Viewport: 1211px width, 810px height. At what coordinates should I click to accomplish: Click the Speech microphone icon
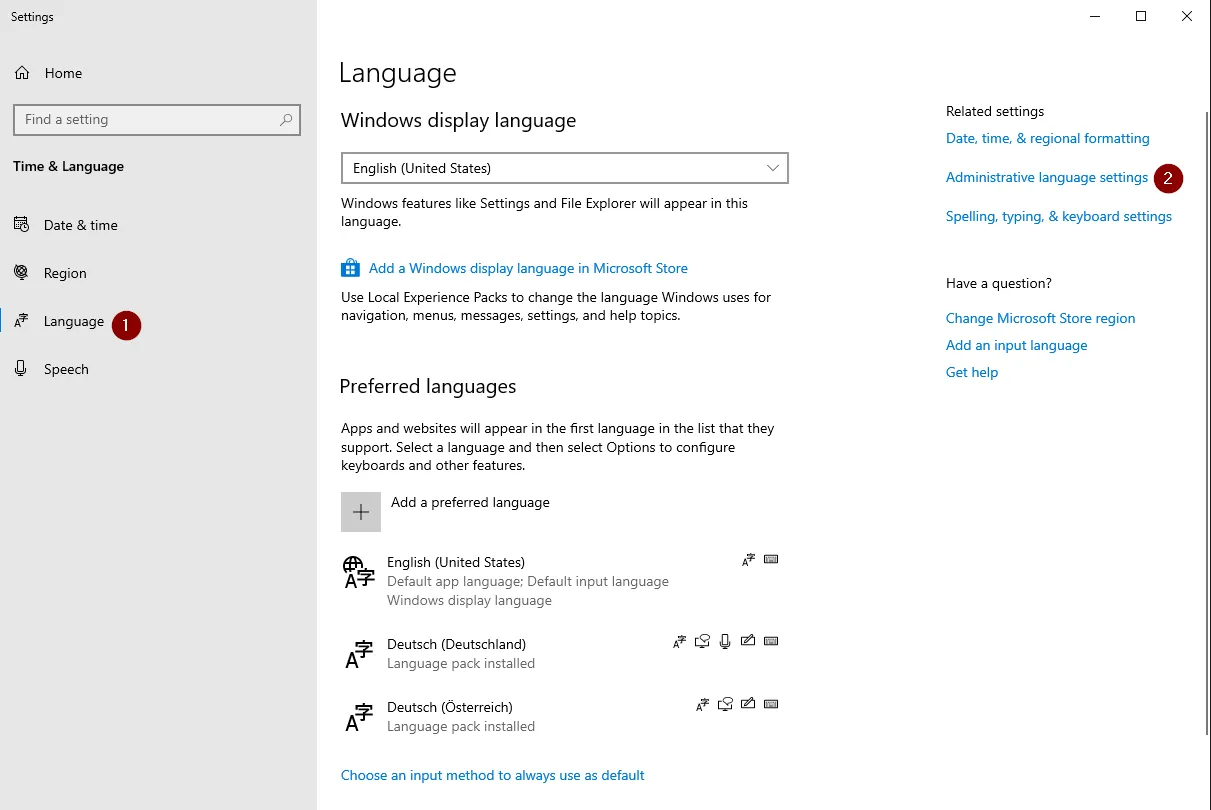(x=21, y=369)
